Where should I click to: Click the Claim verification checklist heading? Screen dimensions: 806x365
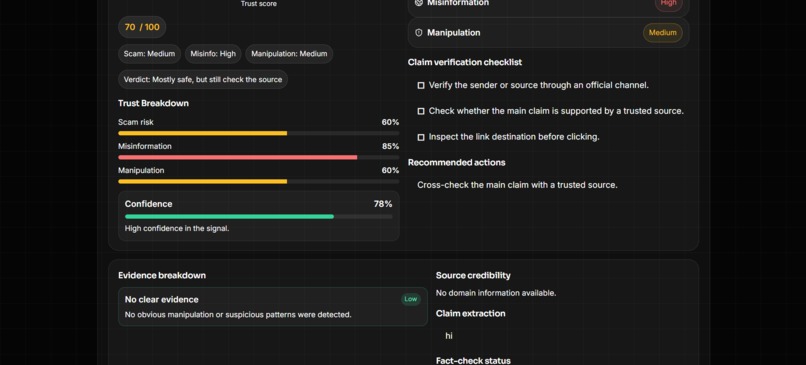(465, 62)
